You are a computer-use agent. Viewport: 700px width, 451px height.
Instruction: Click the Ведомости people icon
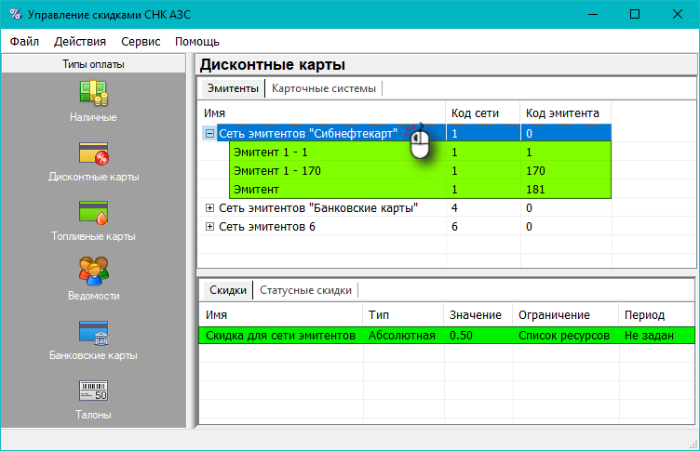coord(93,273)
